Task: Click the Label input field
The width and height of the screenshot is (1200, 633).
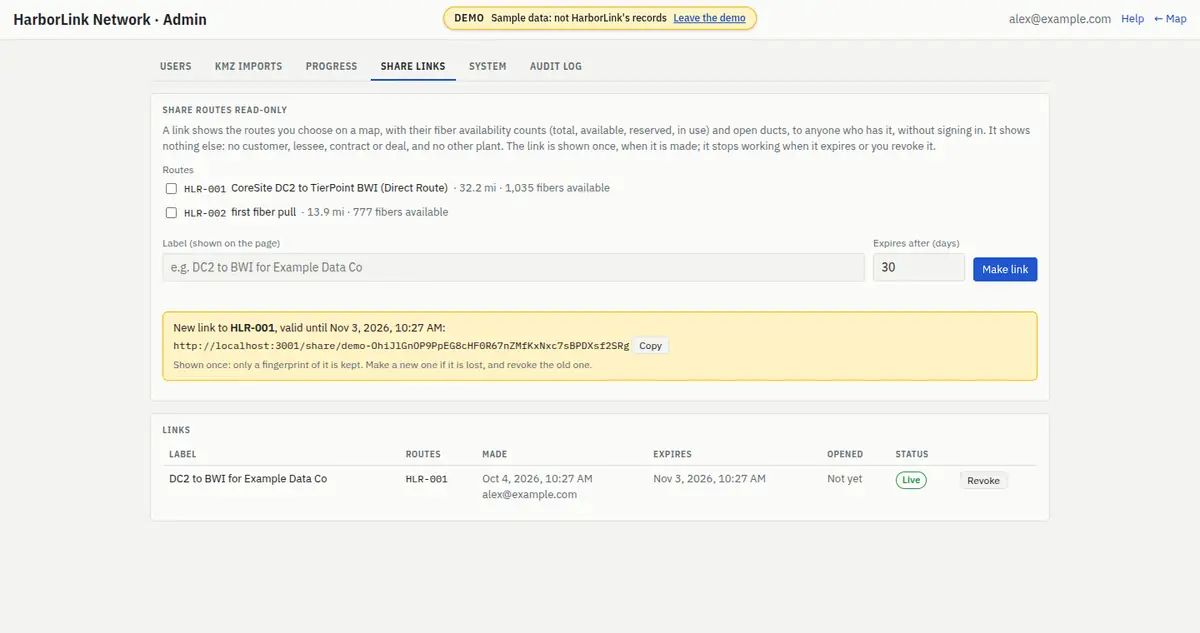Action: point(513,267)
